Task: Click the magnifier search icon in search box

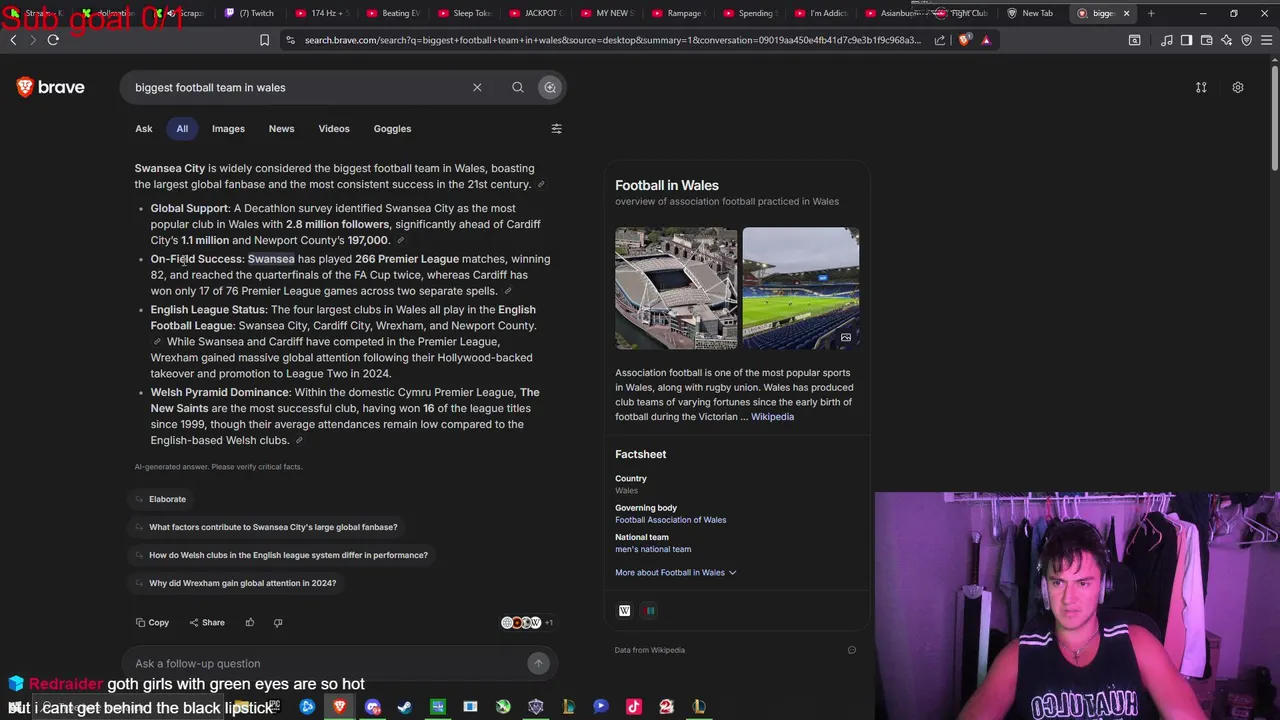Action: [518, 88]
